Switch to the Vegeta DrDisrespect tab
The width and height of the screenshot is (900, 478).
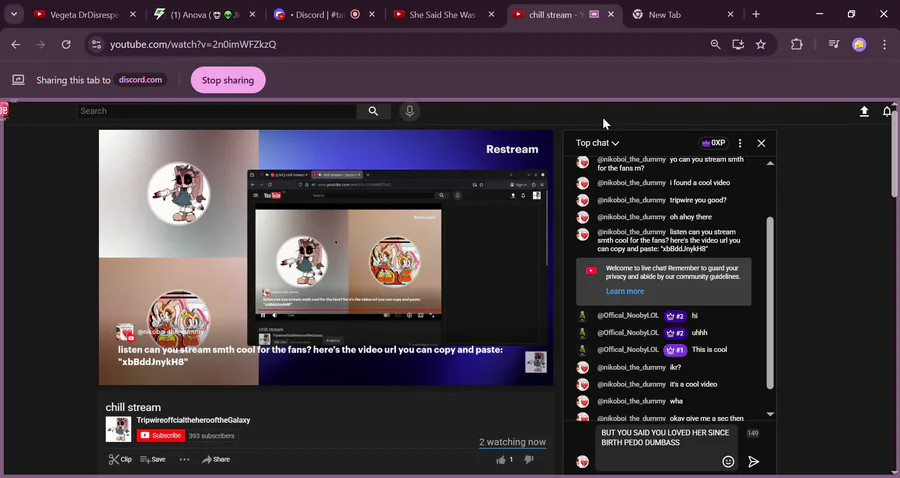point(84,15)
